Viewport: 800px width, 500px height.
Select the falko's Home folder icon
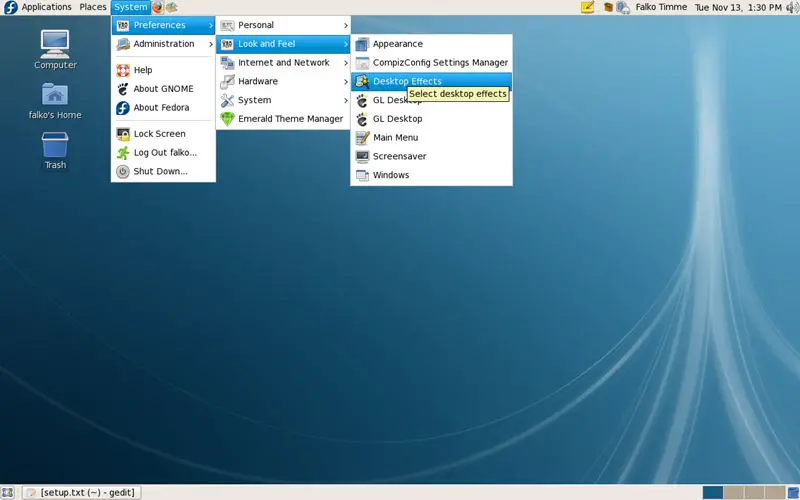tap(55, 101)
